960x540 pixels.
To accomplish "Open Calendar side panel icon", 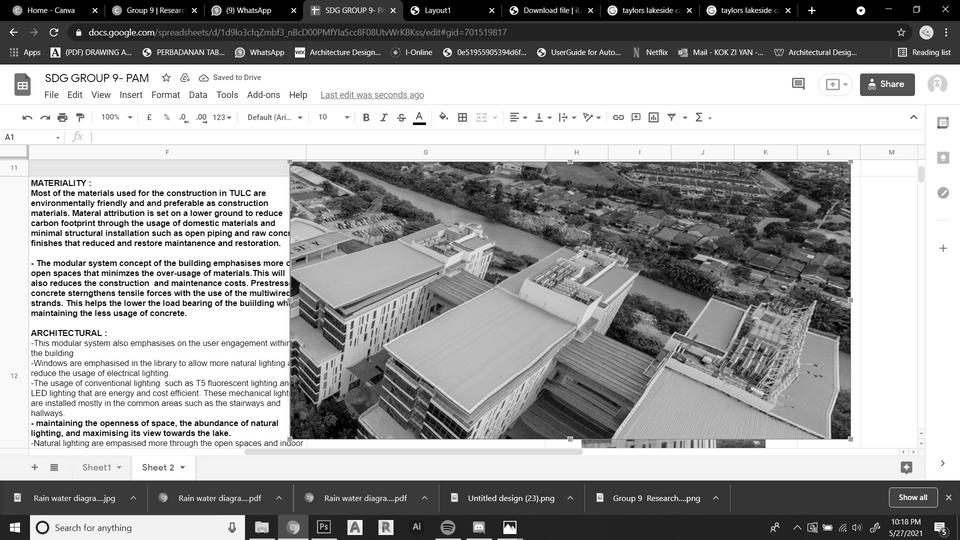I will click(943, 123).
